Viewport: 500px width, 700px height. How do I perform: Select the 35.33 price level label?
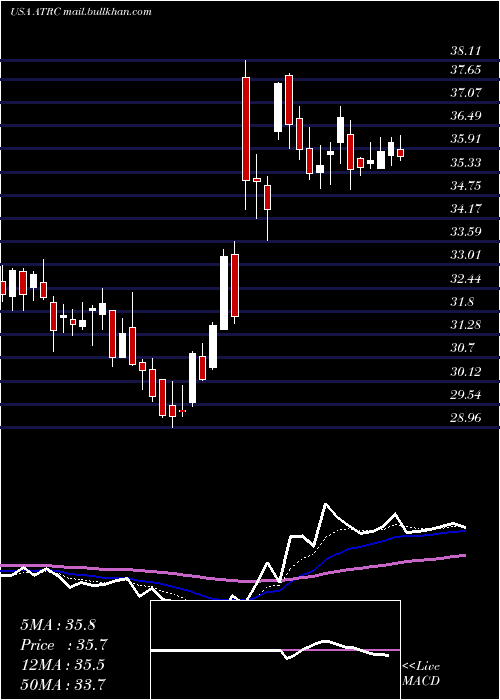466,163
